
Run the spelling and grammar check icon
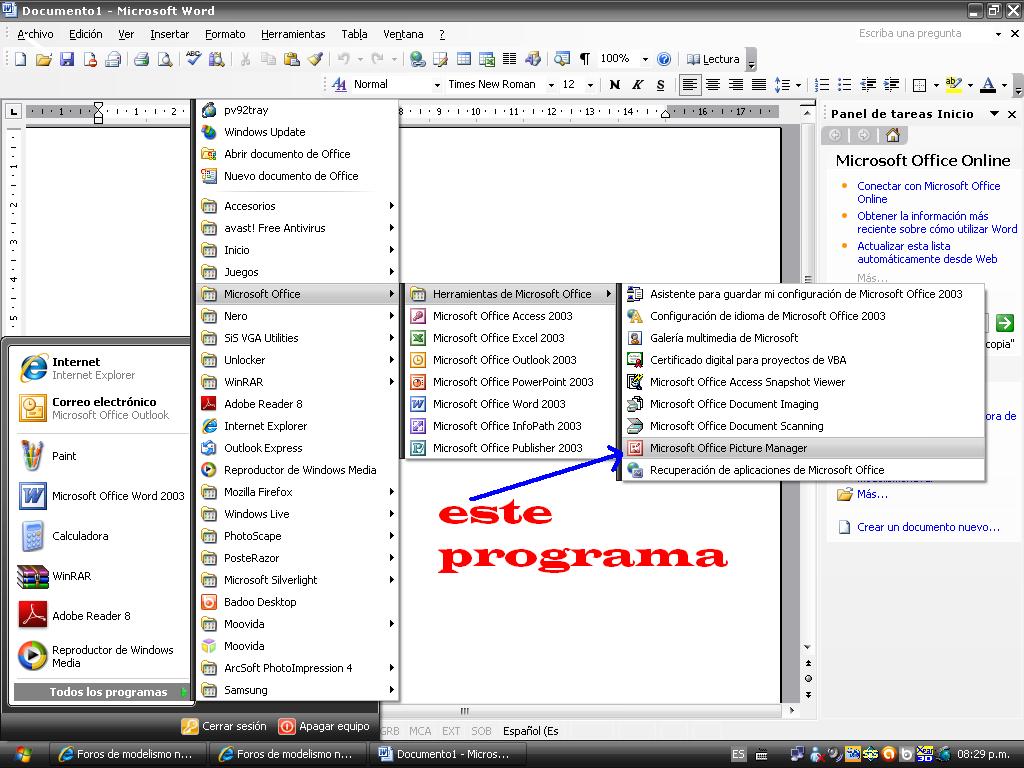(x=193, y=59)
